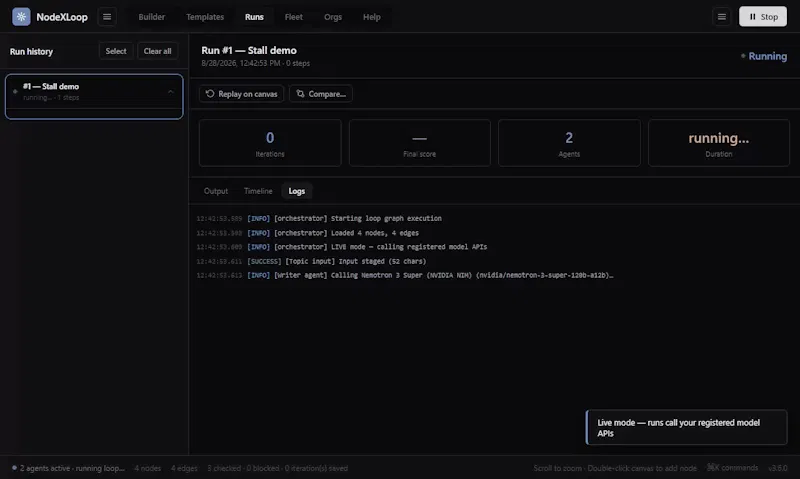The image size is (800, 479).
Task: Click 4 edges in the status bar
Action: 184,468
